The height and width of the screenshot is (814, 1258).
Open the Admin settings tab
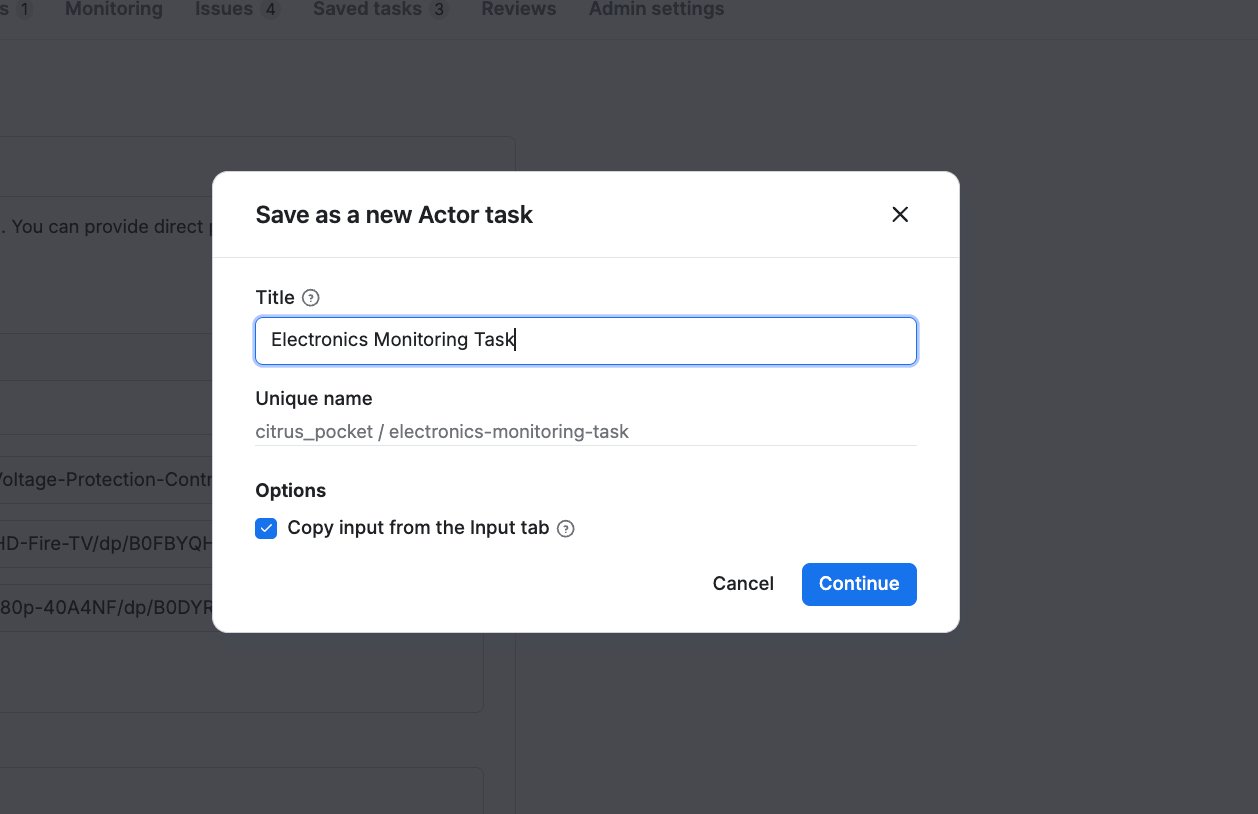coord(657,10)
